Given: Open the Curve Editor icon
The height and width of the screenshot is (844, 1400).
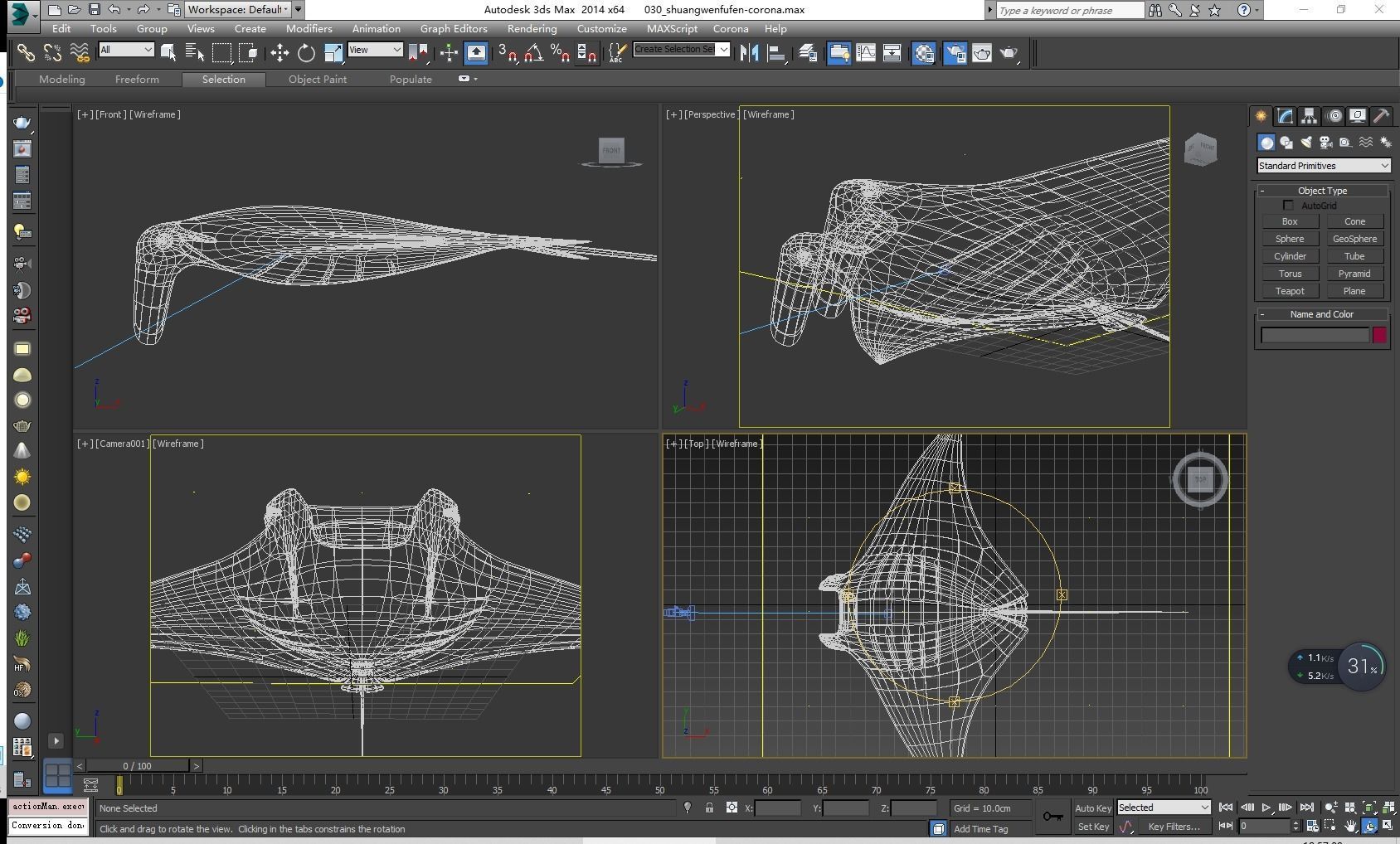Looking at the screenshot, I should 866,53.
